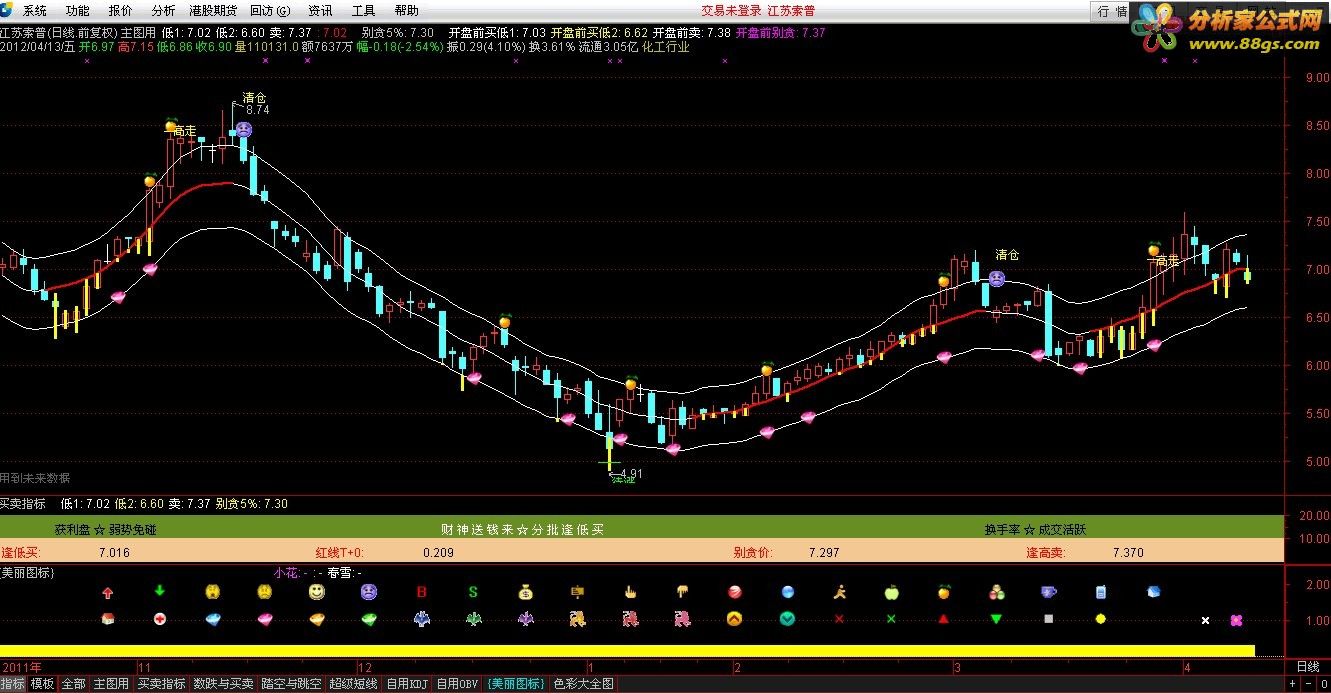
Task: Click the wooden signpost icon
Action: point(578,592)
